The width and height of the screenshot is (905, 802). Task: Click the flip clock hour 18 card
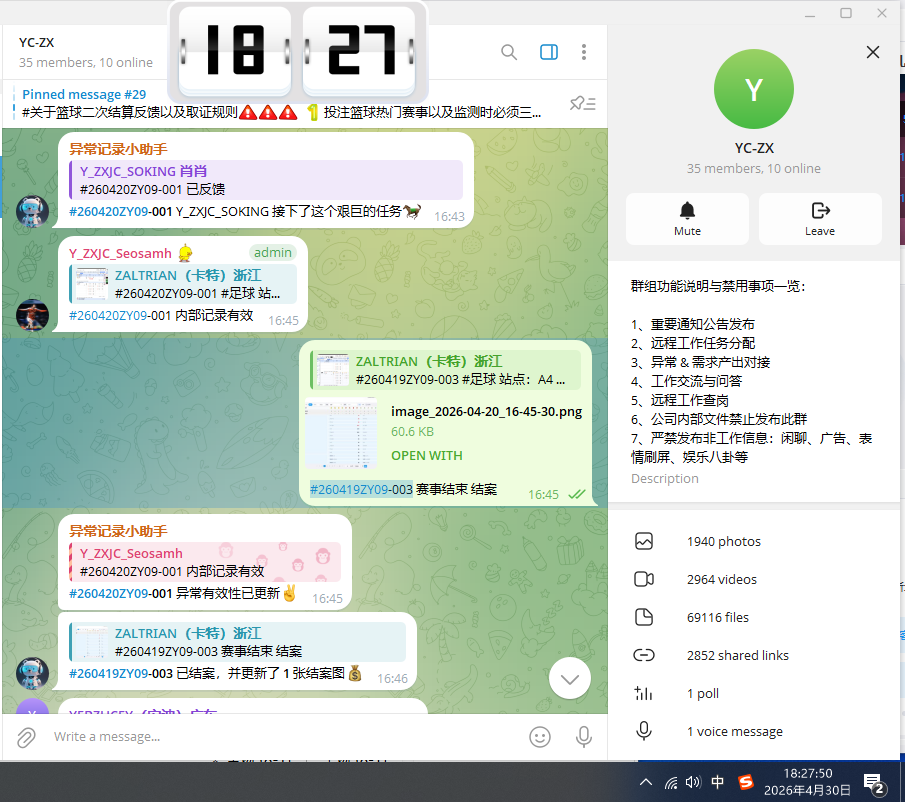point(235,50)
